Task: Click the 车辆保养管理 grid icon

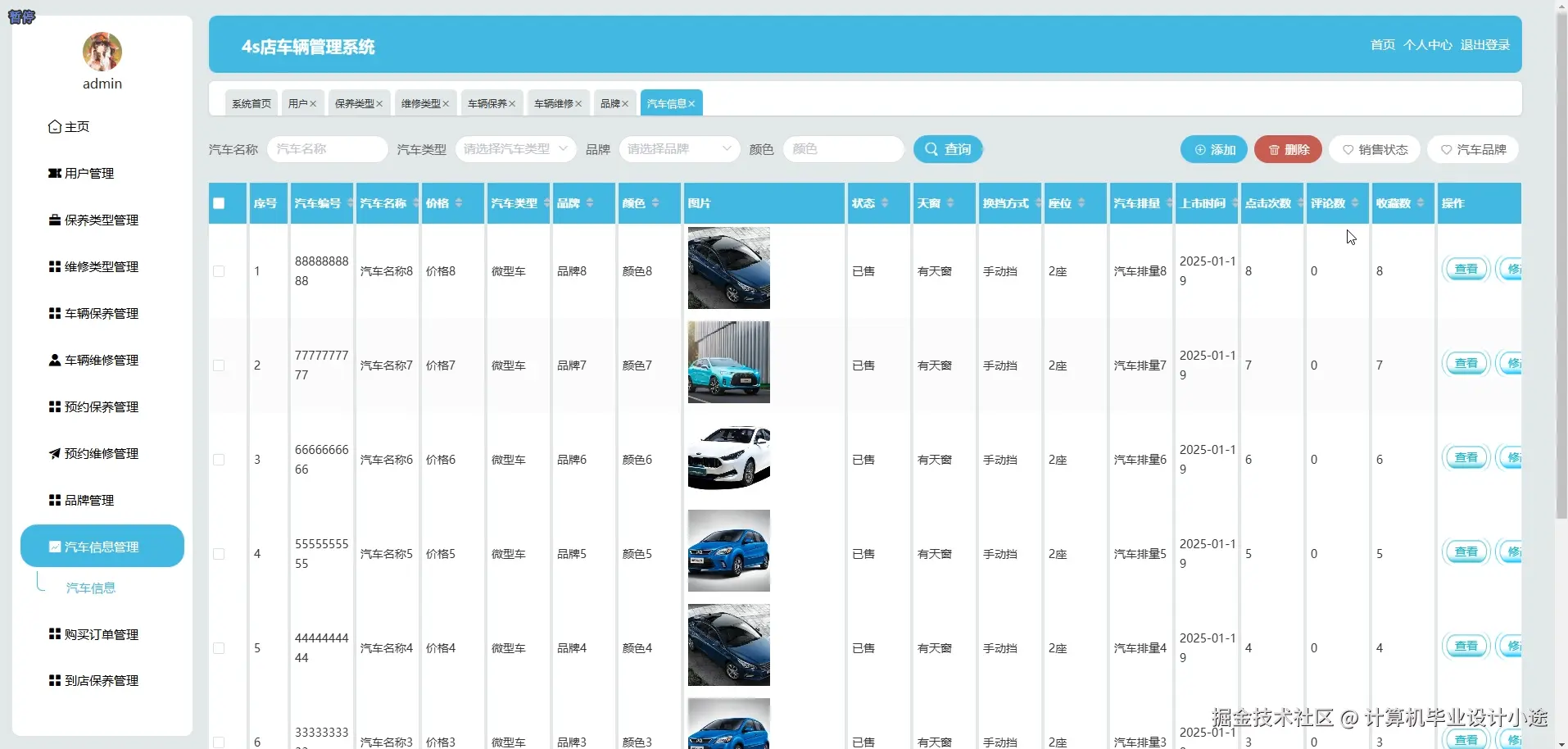Action: pyautogui.click(x=55, y=314)
